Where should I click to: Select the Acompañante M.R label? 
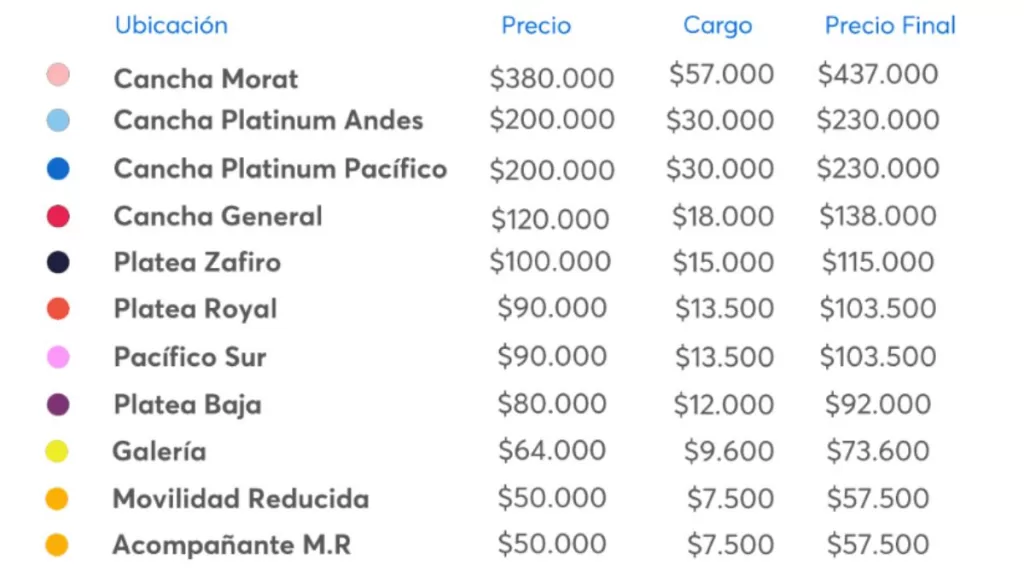(231, 546)
